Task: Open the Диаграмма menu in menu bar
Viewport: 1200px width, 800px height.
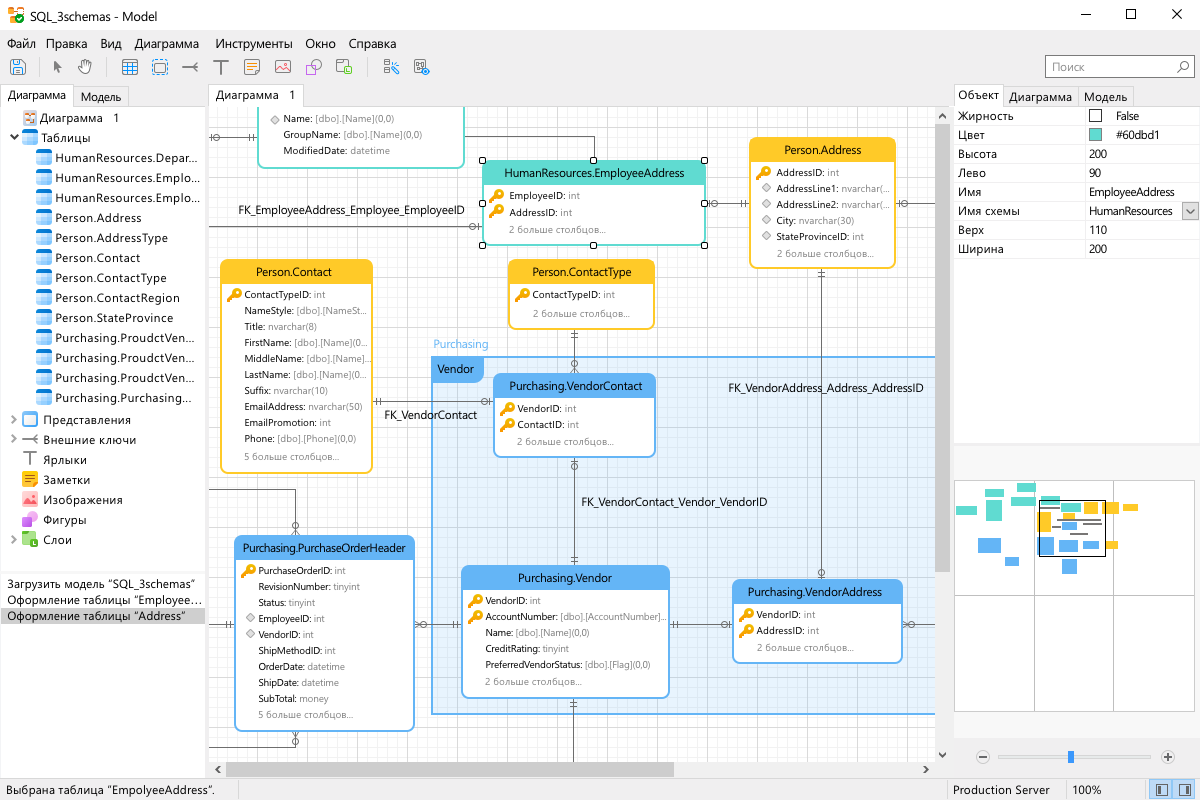Action: tap(167, 44)
